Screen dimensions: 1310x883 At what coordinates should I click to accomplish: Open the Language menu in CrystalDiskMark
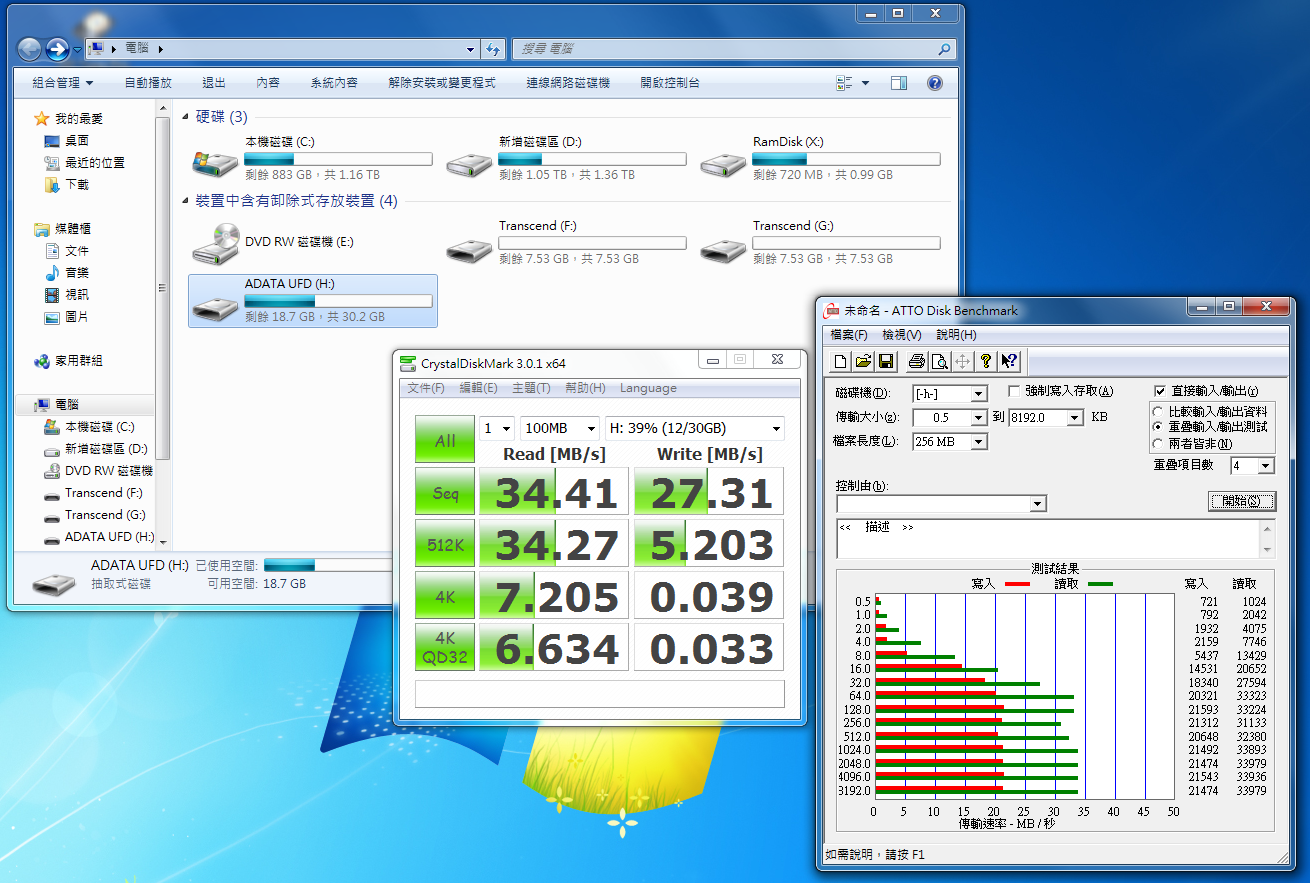tap(648, 388)
